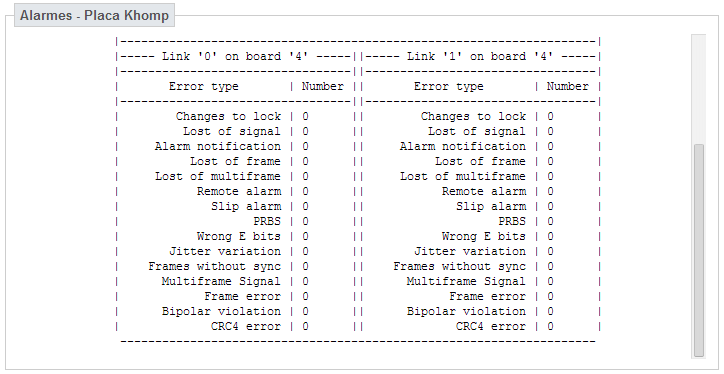Click Link 0 "Multiframe Signal" label
Image resolution: width=724 pixels, height=374 pixels.
click(x=221, y=281)
